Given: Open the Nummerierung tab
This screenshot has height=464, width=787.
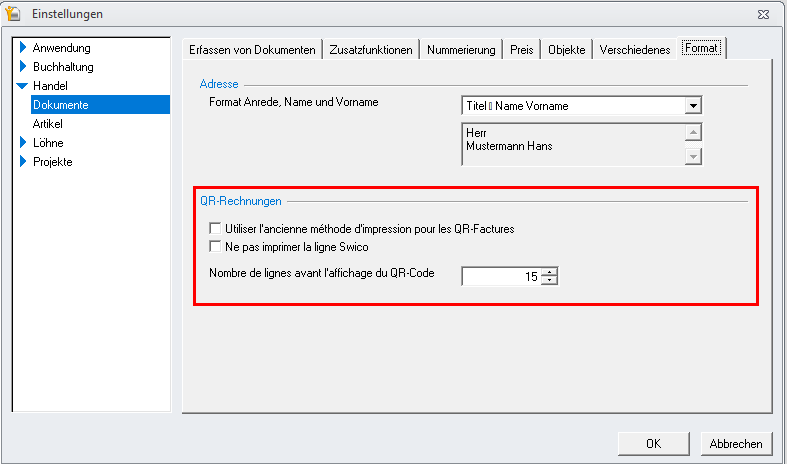Looking at the screenshot, I should pyautogui.click(x=461, y=50).
